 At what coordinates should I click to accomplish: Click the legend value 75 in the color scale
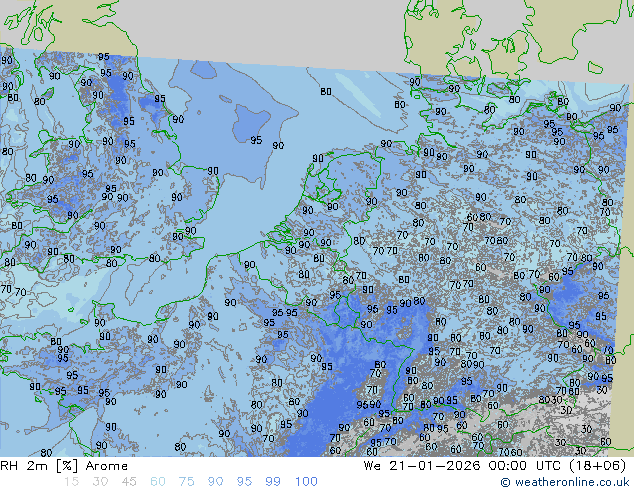(x=186, y=482)
